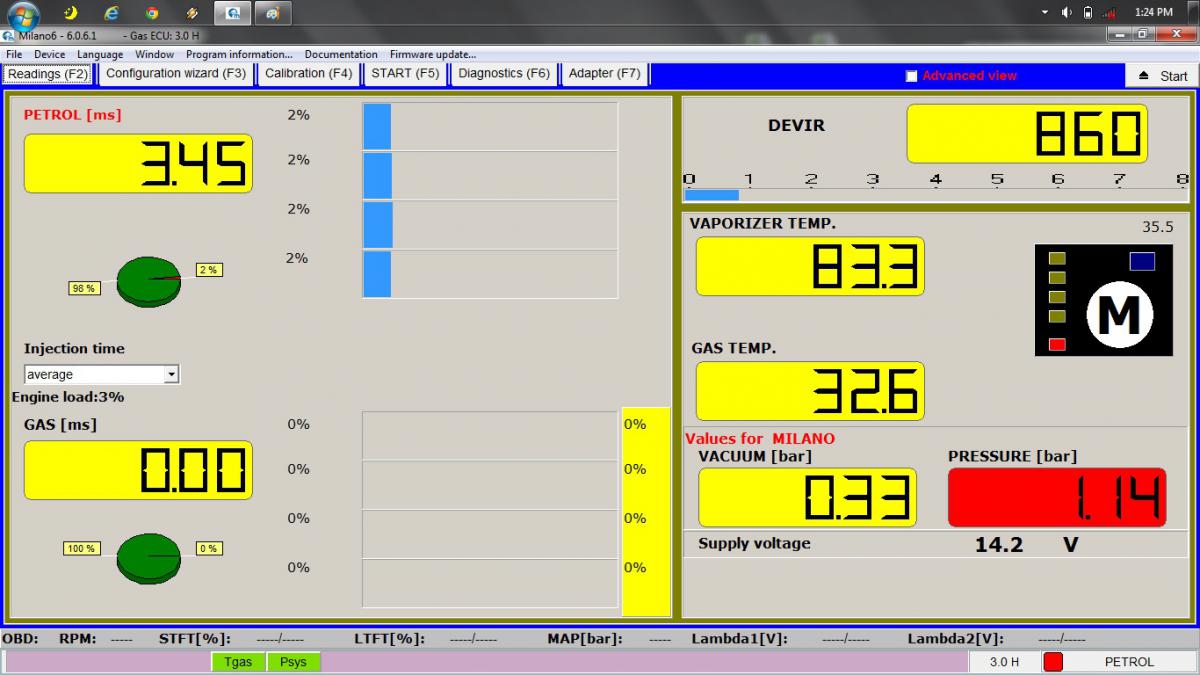This screenshot has width=1200, height=675.
Task: Click the petrol injection pie chart
Action: pos(148,282)
